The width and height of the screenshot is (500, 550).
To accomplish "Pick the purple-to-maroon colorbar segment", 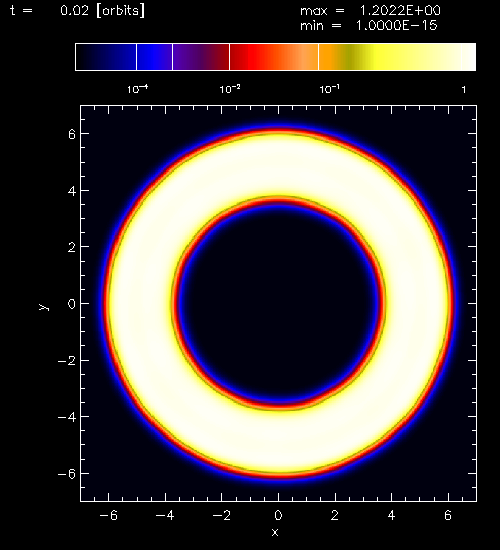I will tap(201, 57).
